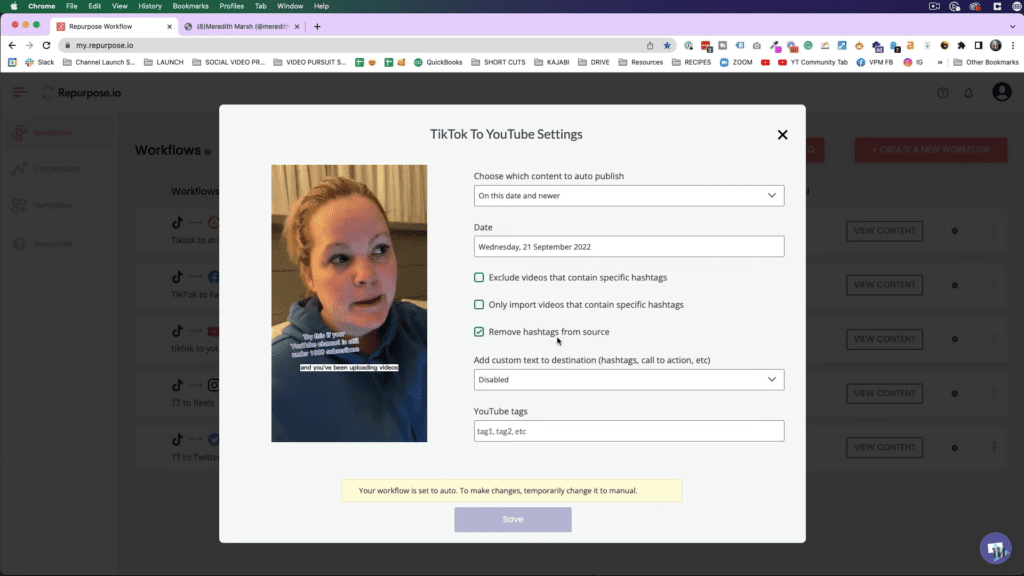Open the Bookmarks menu
Viewport: 1024px width, 576px height.
tap(191, 6)
